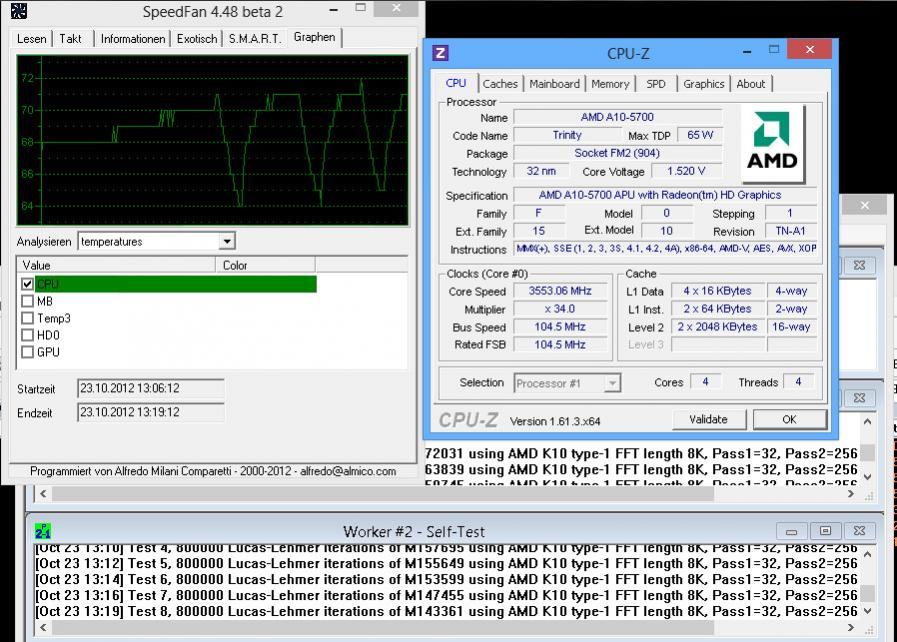Click the Name value AMD A10-5700
Image resolution: width=897 pixels, height=642 pixels.
click(617, 117)
